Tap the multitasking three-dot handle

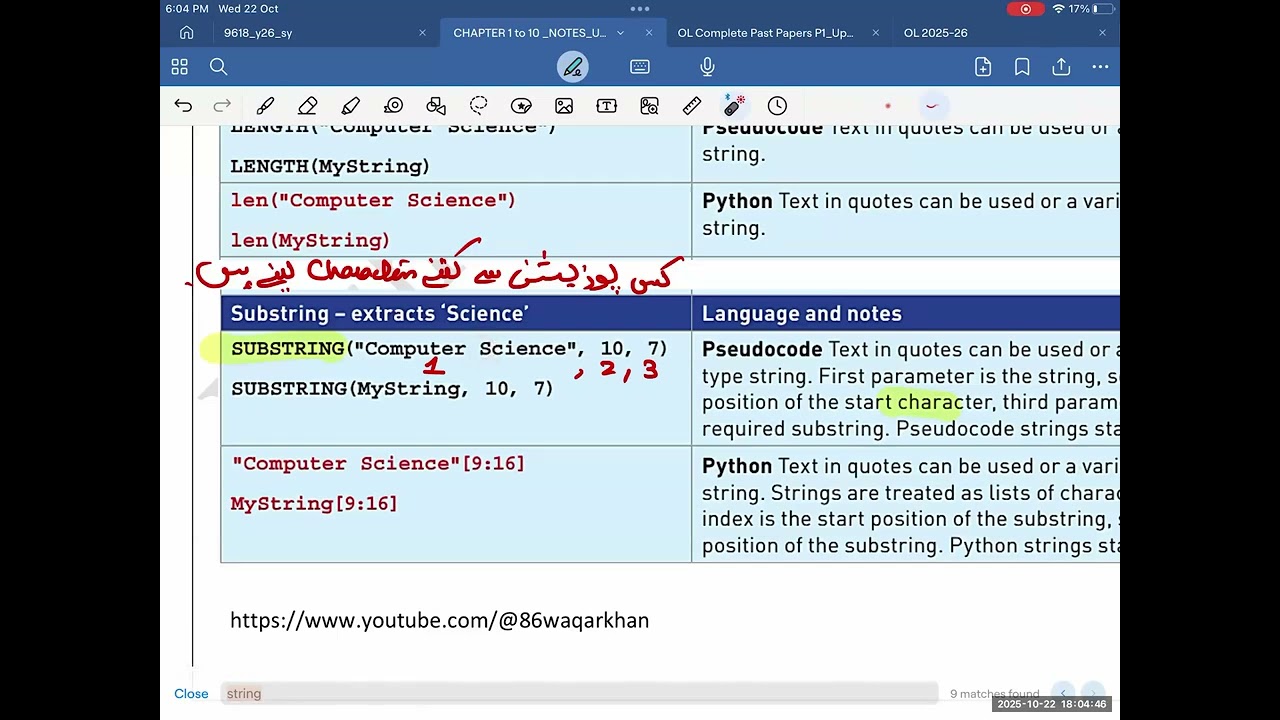(640, 8)
